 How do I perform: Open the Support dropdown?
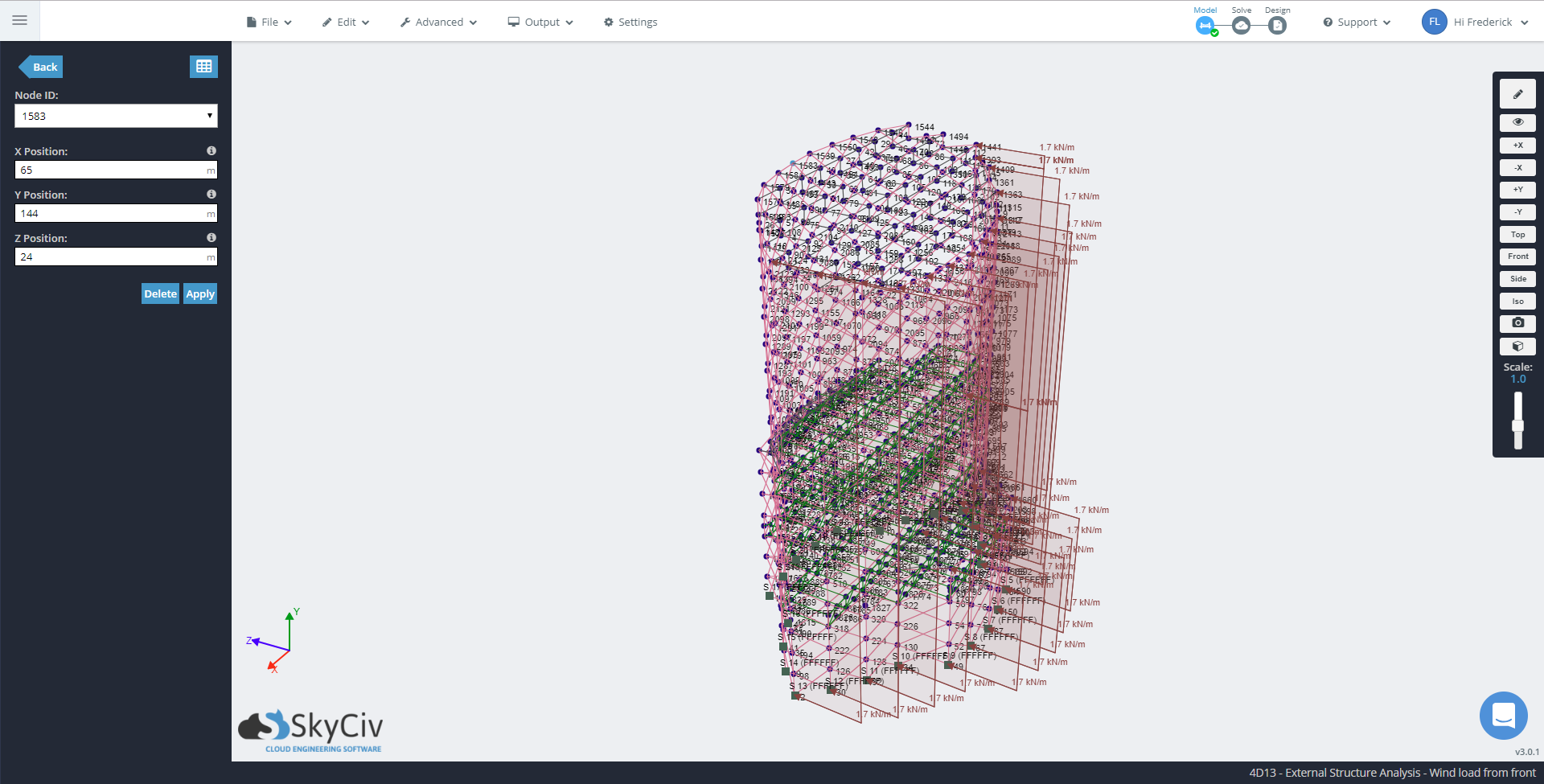(1357, 23)
